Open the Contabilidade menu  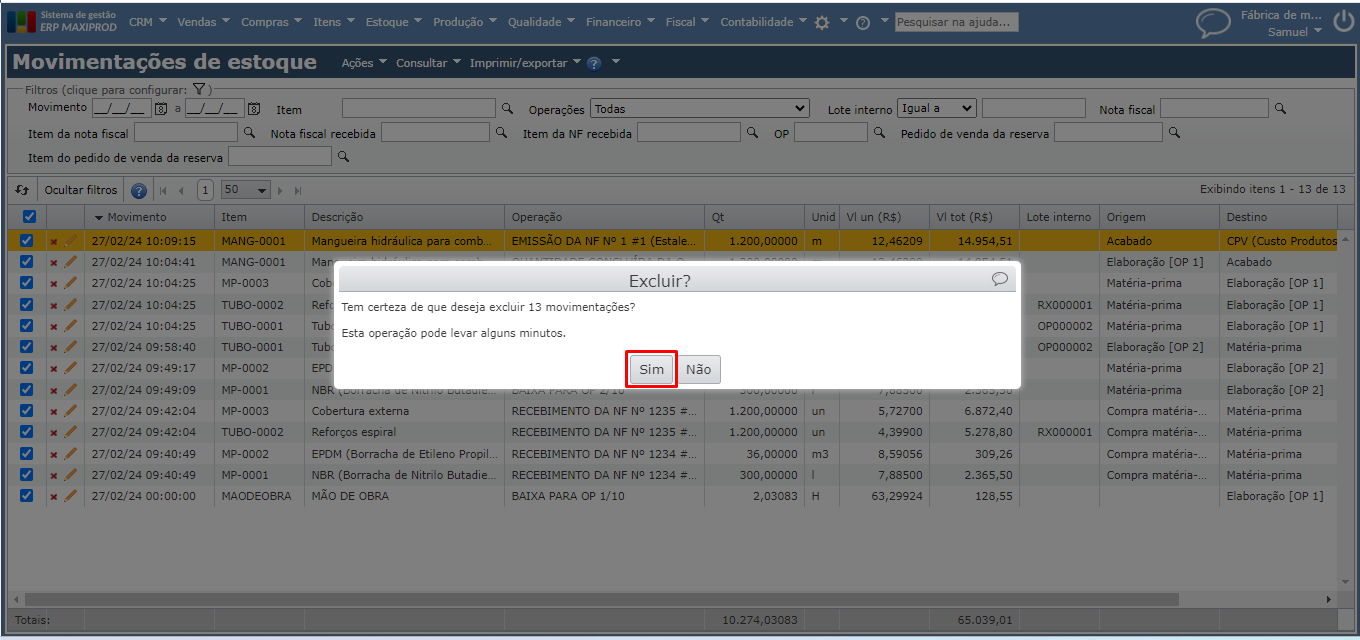(x=763, y=21)
